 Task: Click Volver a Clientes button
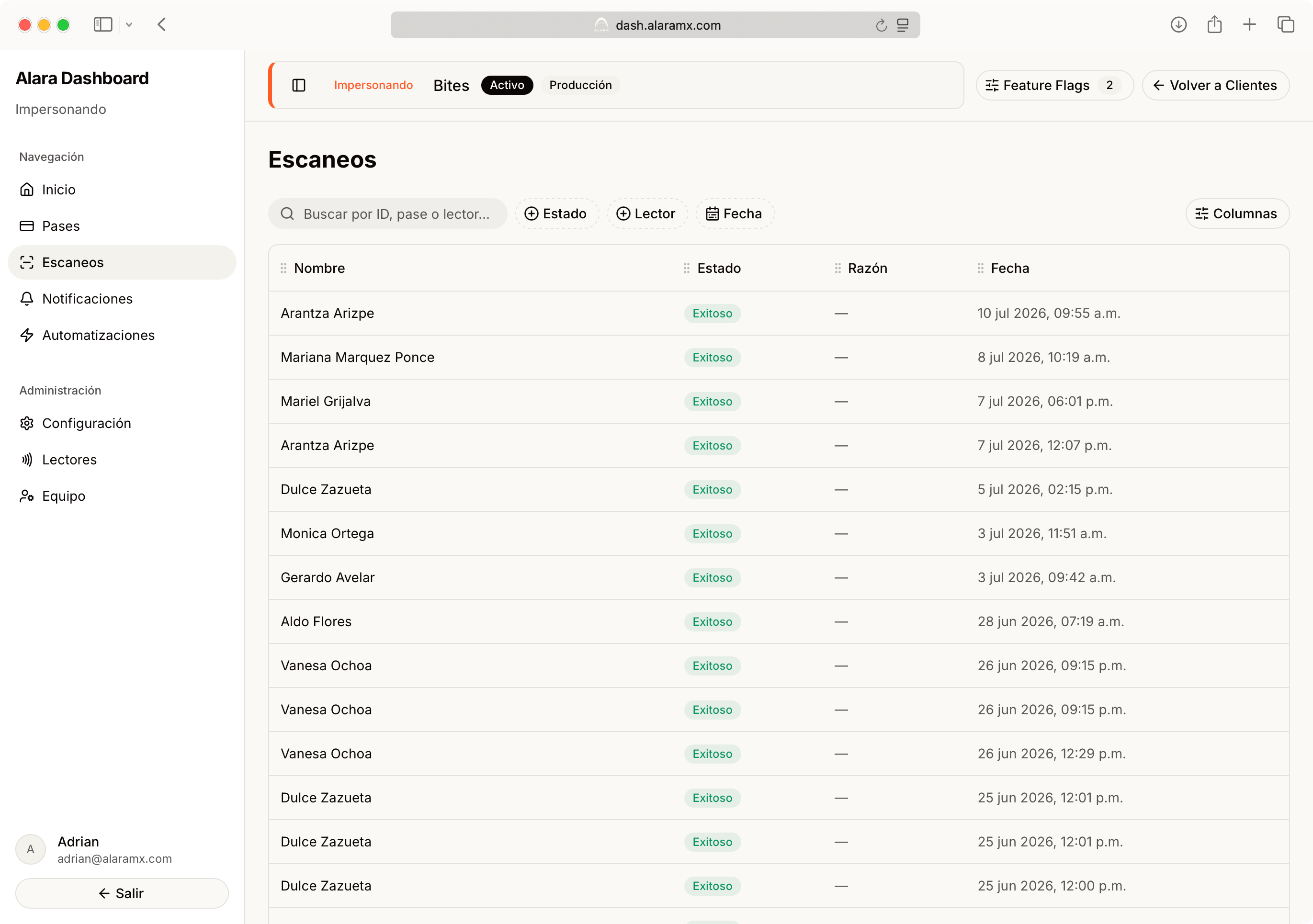tap(1215, 85)
